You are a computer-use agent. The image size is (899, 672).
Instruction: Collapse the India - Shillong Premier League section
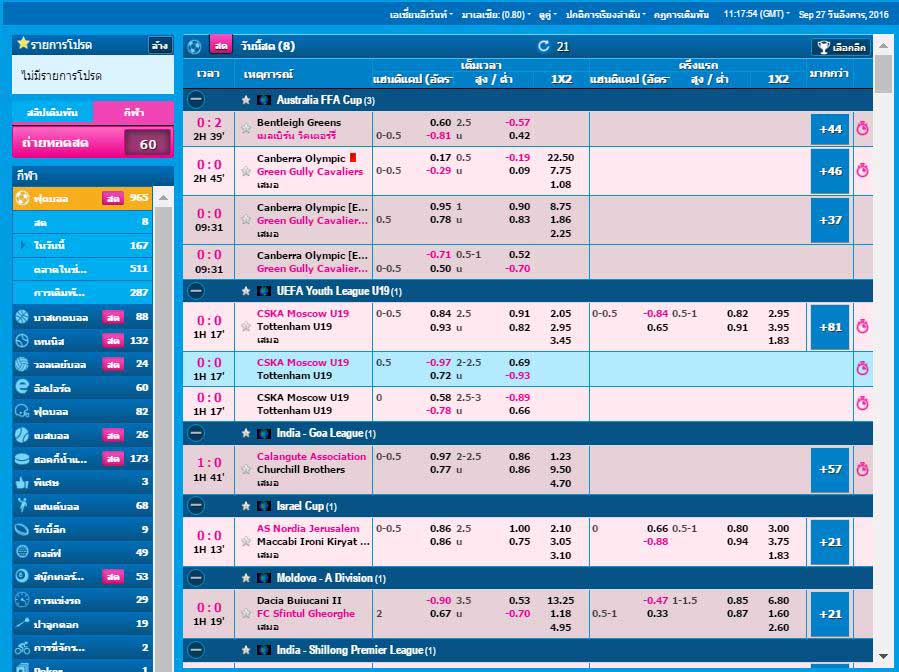coord(196,650)
